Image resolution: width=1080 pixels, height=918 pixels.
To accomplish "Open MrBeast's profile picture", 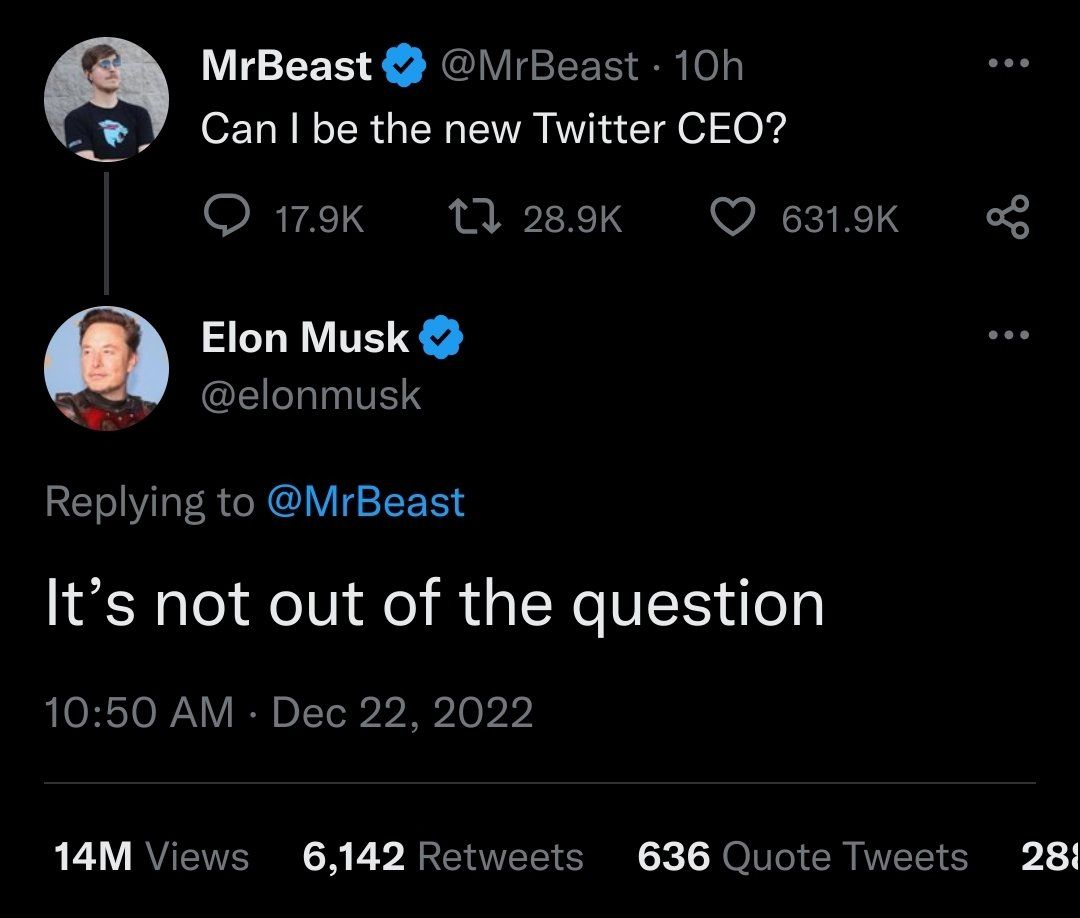I will [x=106, y=99].
